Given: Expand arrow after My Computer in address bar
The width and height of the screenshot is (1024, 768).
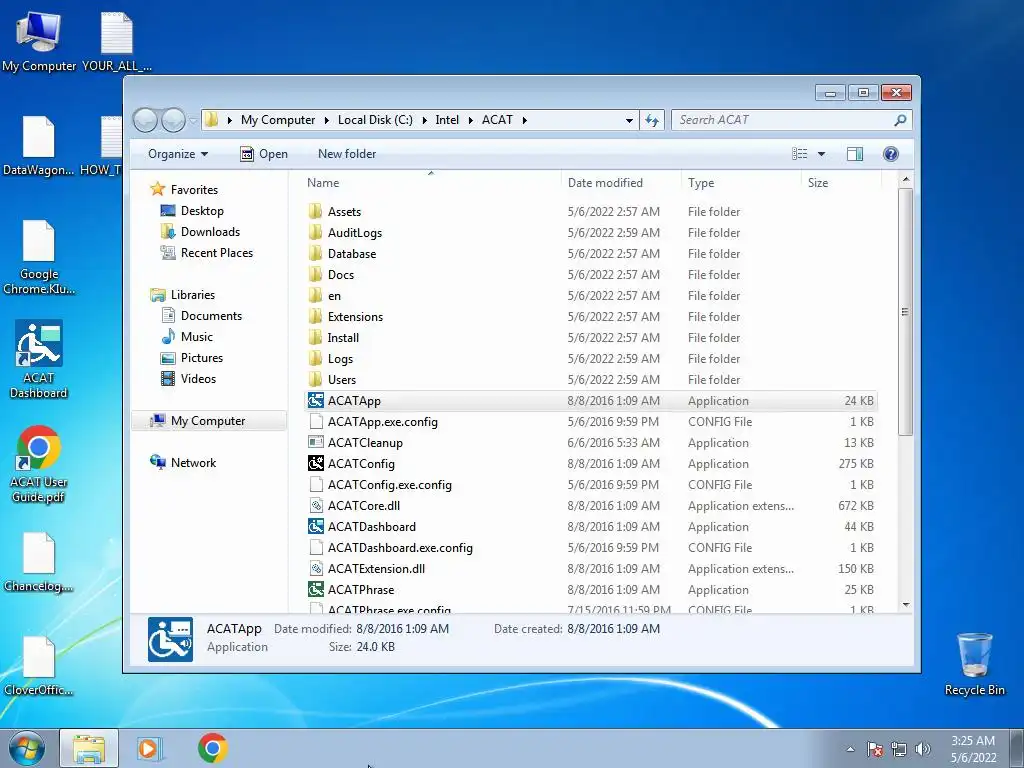Looking at the screenshot, I should tap(327, 120).
